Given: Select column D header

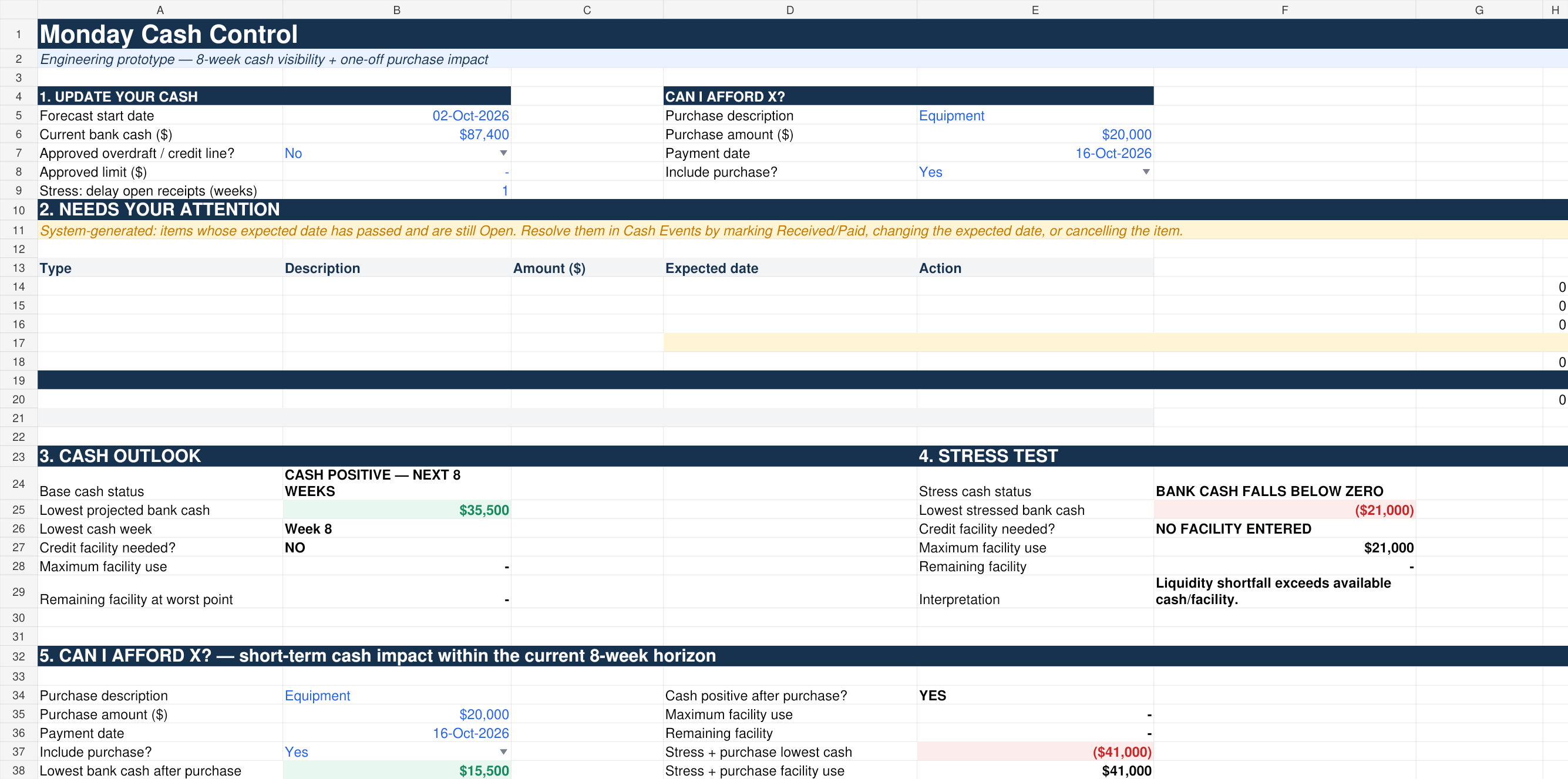Looking at the screenshot, I should click(790, 10).
